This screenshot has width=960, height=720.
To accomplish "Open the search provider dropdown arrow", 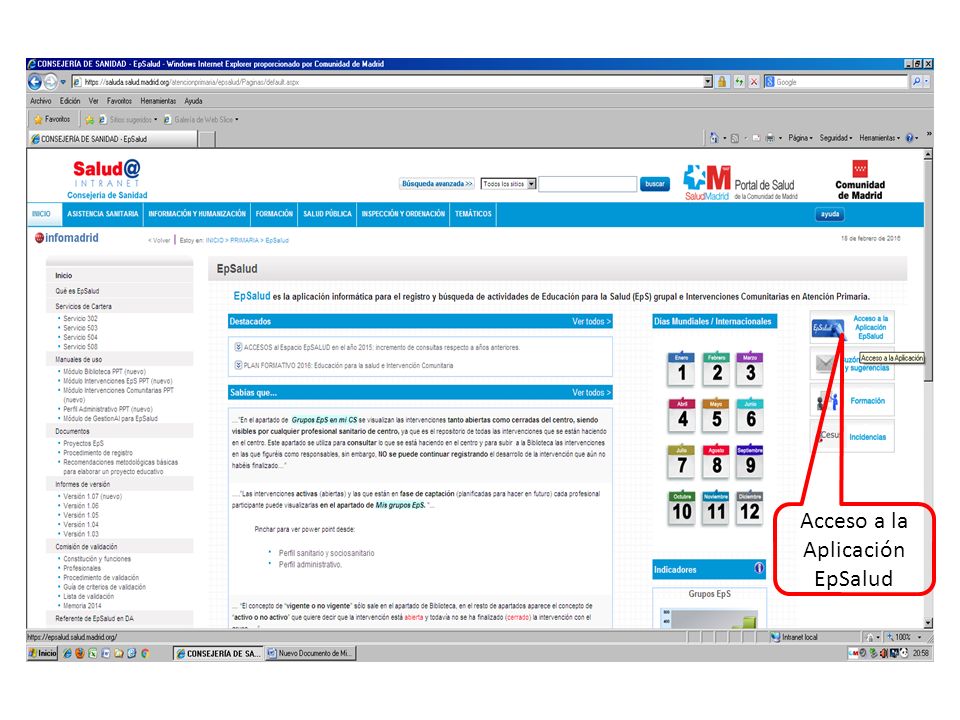I will (x=928, y=82).
